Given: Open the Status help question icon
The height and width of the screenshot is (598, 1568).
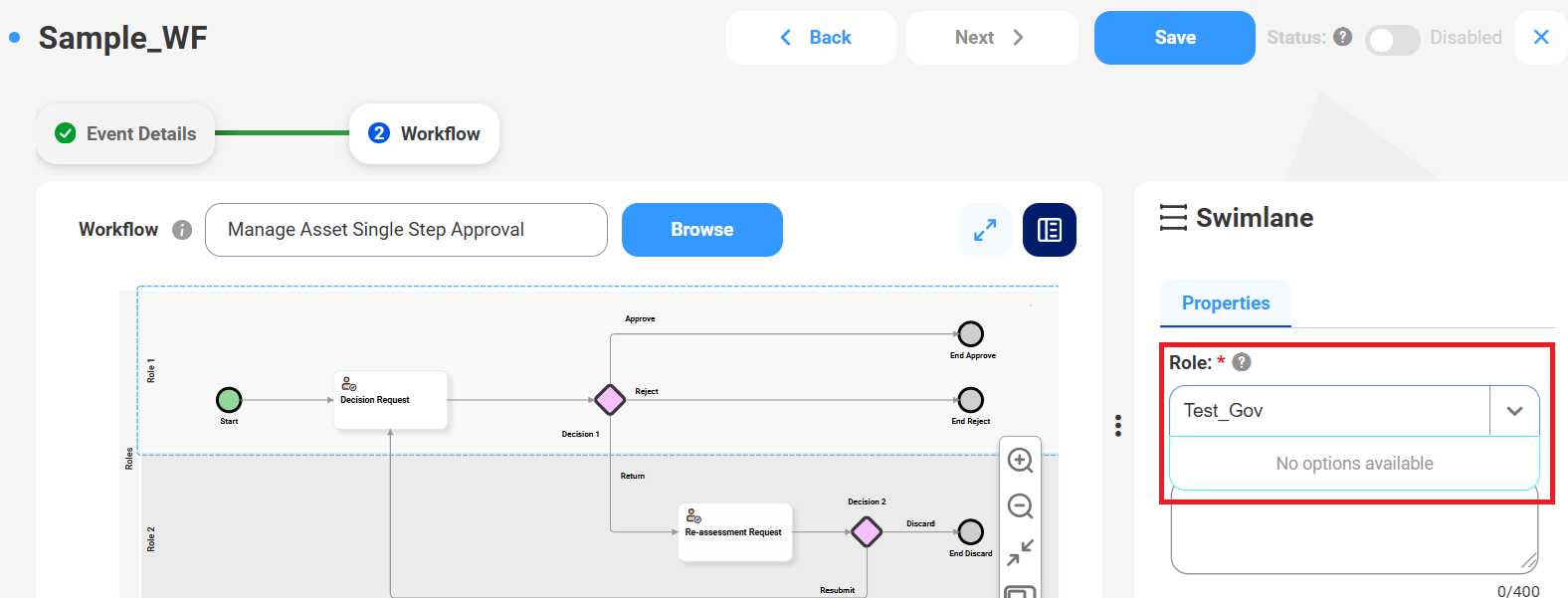Looking at the screenshot, I should 1342,37.
